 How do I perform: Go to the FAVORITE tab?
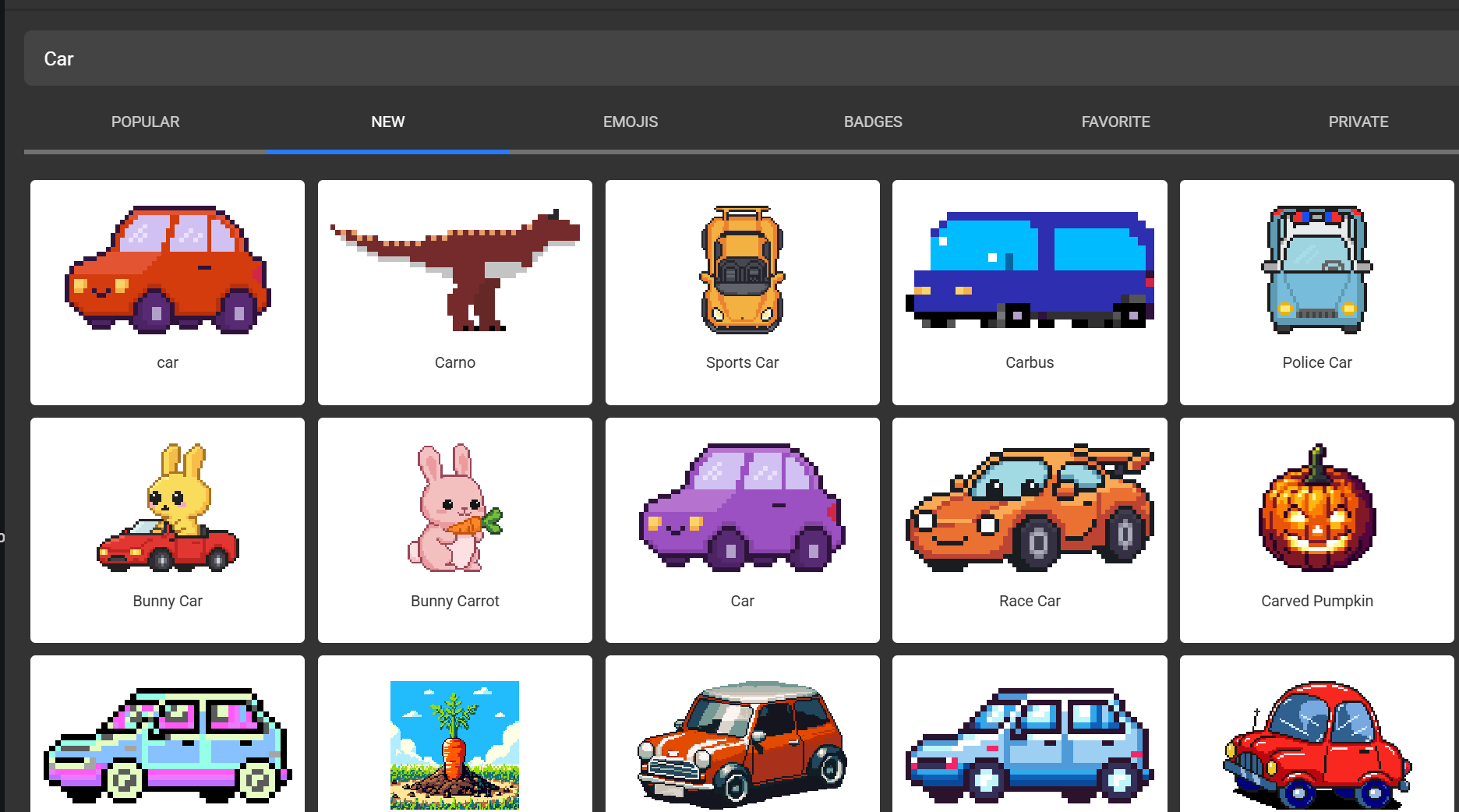(x=1115, y=122)
